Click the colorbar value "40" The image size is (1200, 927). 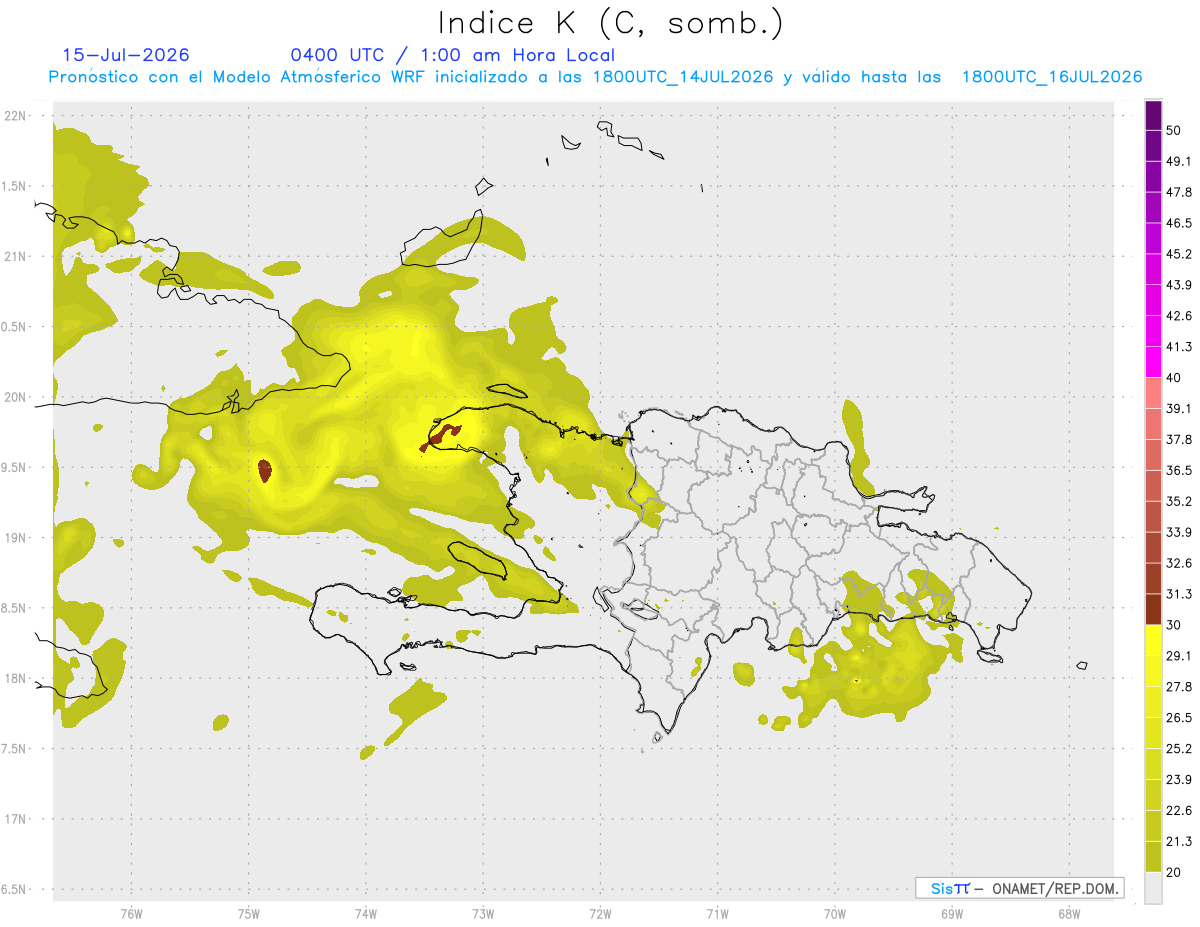tap(1174, 377)
